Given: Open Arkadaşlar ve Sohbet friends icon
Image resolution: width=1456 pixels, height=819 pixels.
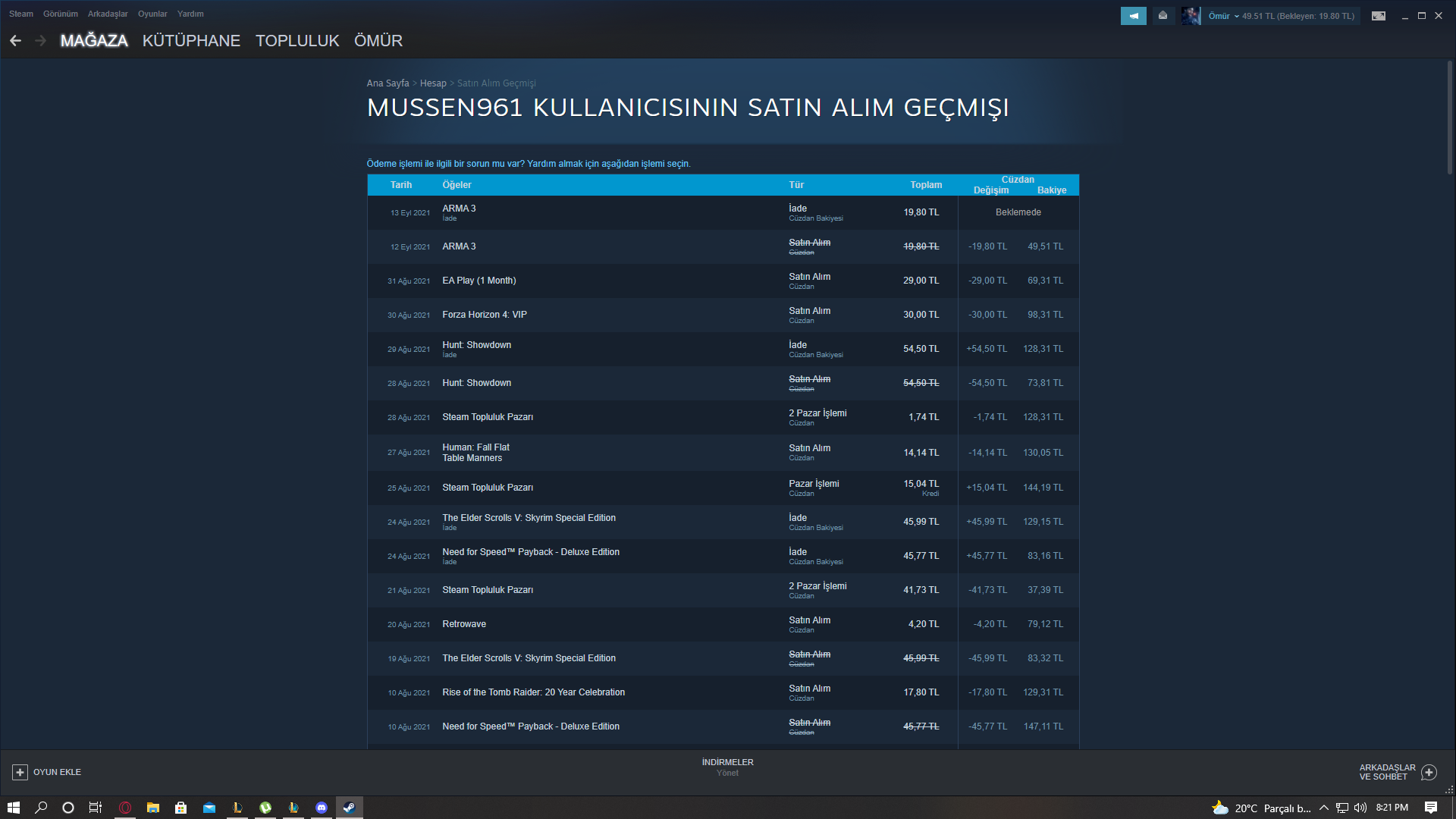Looking at the screenshot, I should [1429, 772].
